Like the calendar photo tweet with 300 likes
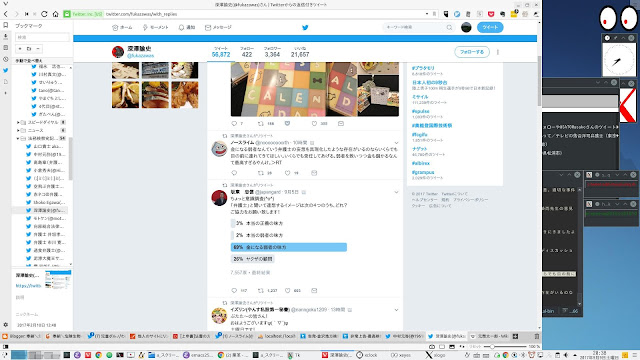 pyautogui.click(x=314, y=123)
